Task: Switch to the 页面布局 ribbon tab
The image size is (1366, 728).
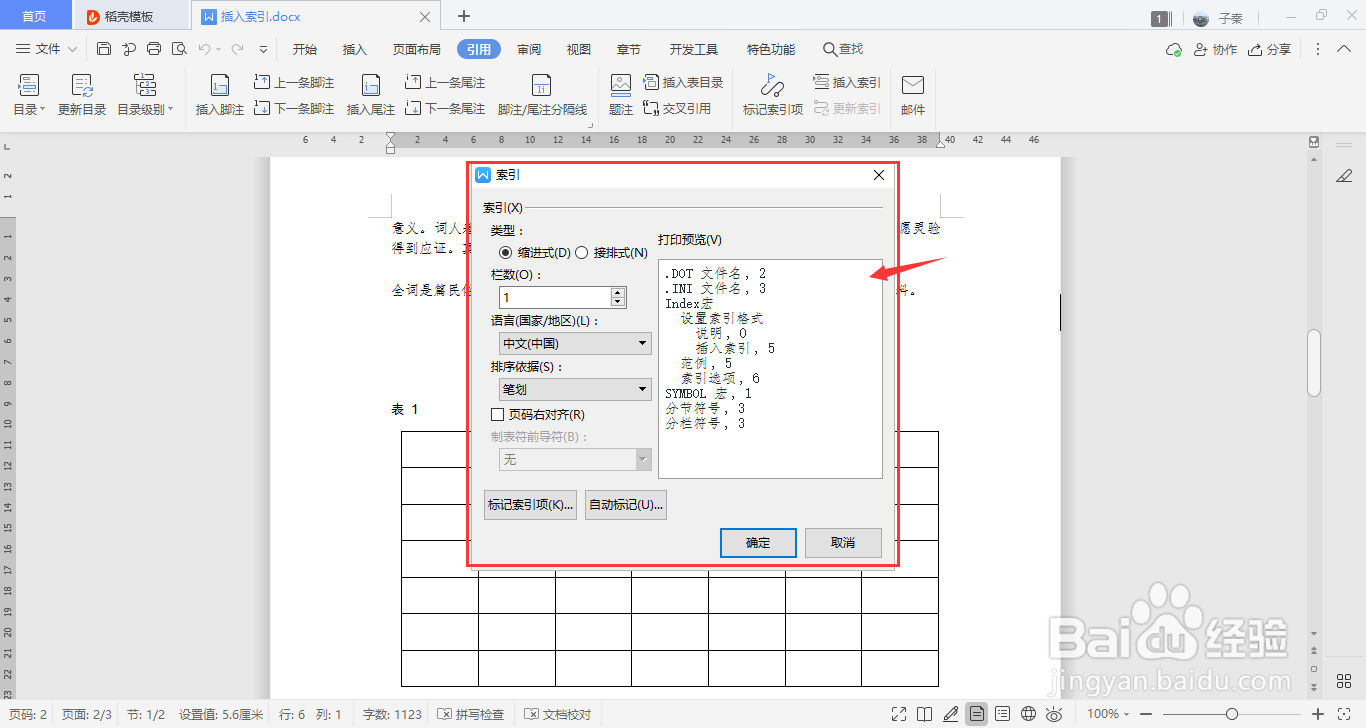Action: click(419, 48)
